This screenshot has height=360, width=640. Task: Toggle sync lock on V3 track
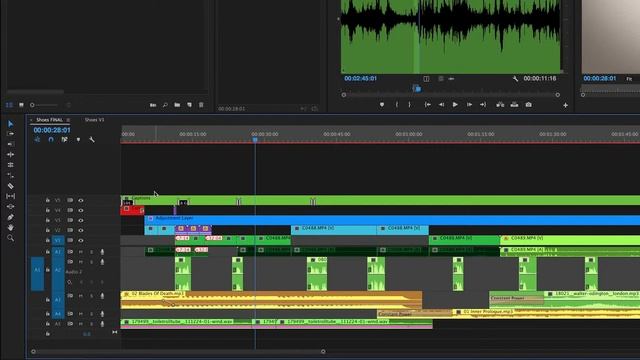70,220
